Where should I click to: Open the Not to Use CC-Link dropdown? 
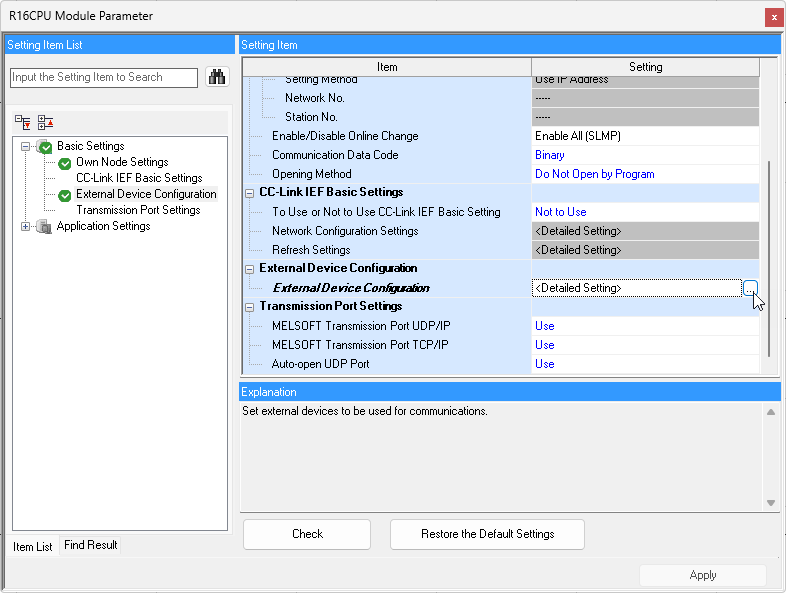tap(645, 212)
